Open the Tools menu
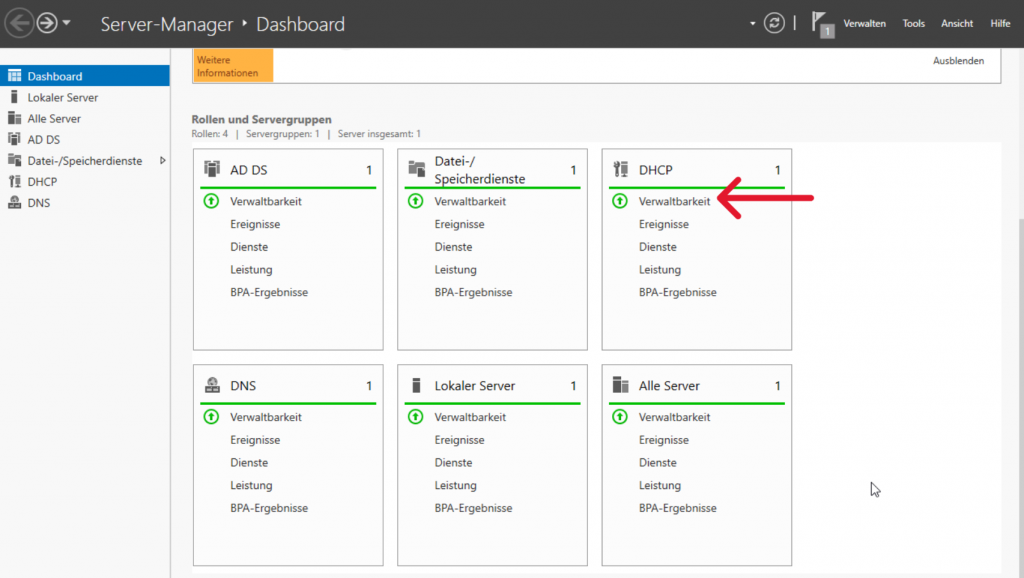 913,24
